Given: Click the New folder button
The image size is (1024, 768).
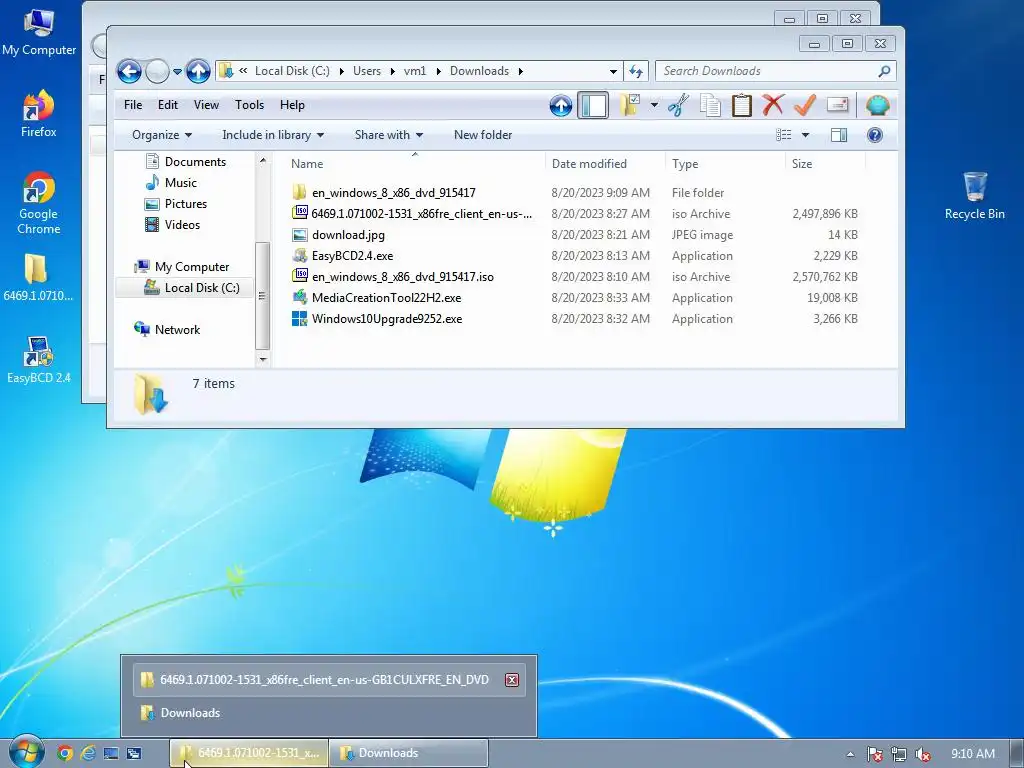Looking at the screenshot, I should tap(483, 135).
